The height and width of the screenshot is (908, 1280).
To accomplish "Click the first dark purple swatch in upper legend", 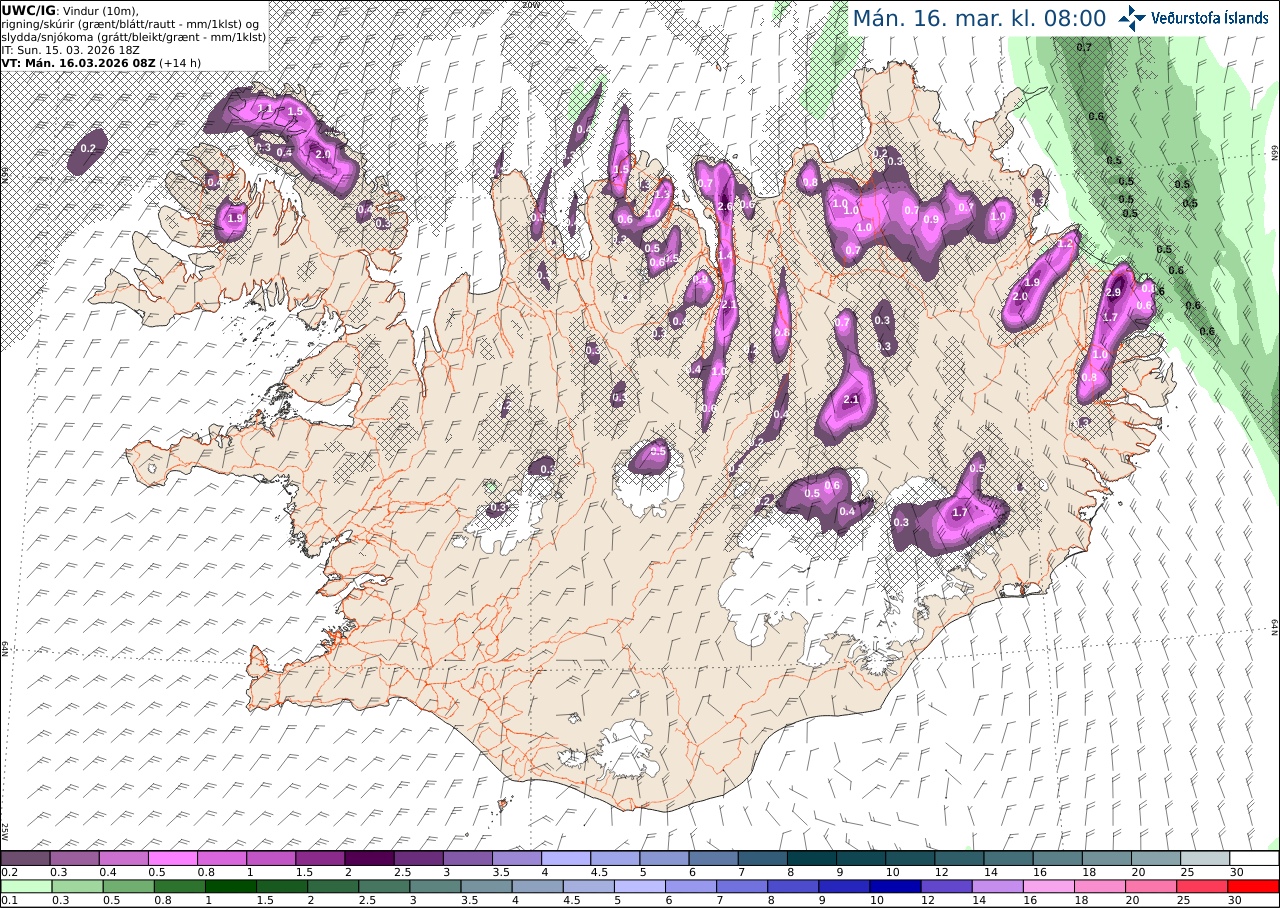I will [x=25, y=858].
